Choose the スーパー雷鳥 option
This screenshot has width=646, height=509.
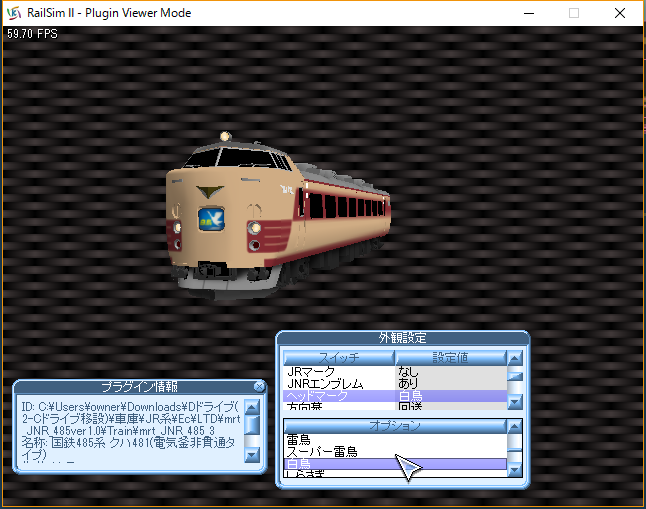click(x=395, y=452)
